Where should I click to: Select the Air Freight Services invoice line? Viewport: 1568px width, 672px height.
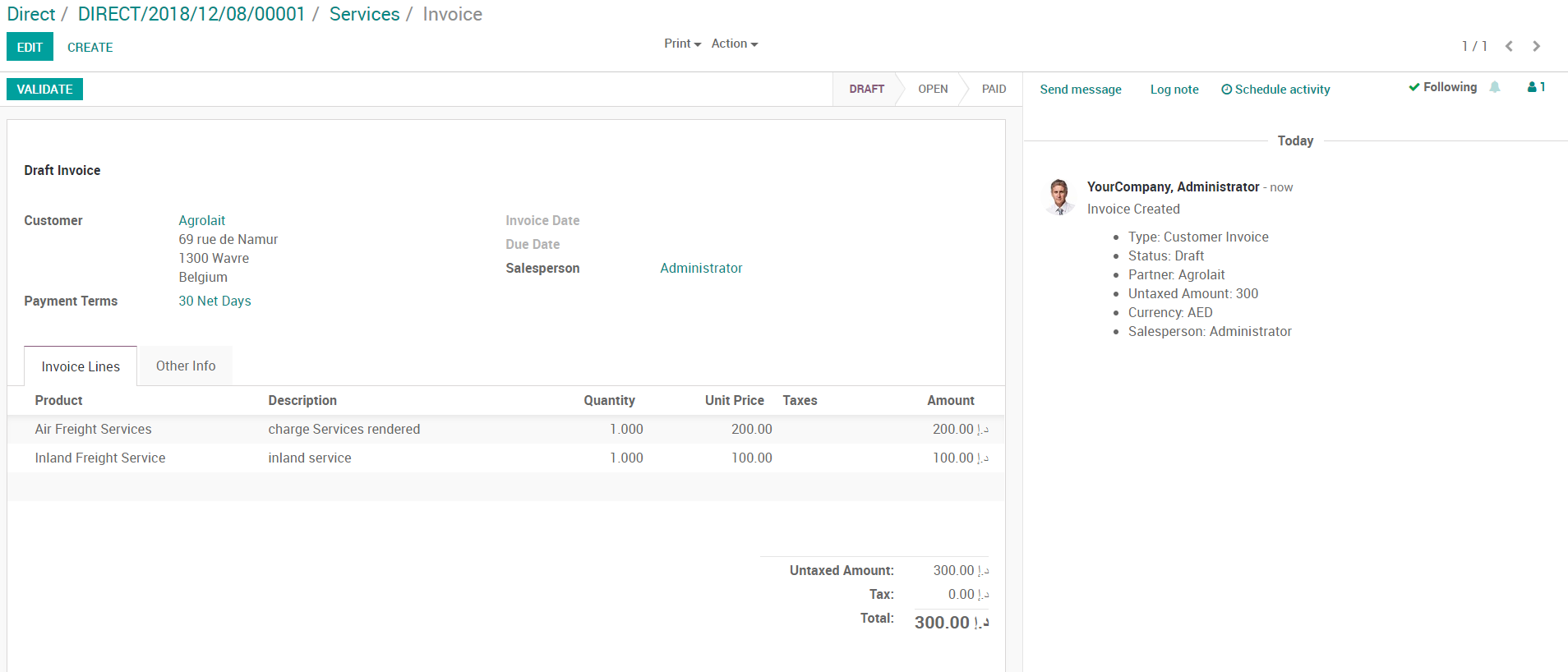[x=94, y=429]
